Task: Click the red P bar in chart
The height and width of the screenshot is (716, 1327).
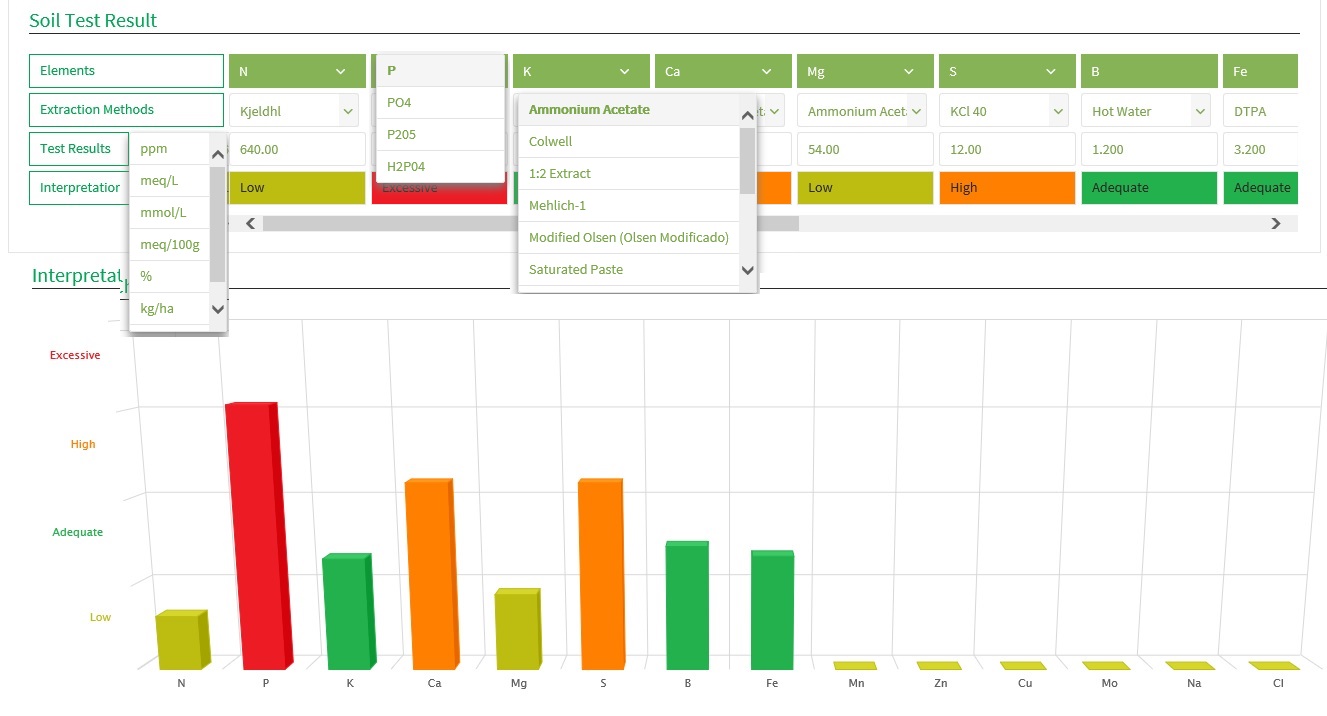Action: pyautogui.click(x=258, y=536)
